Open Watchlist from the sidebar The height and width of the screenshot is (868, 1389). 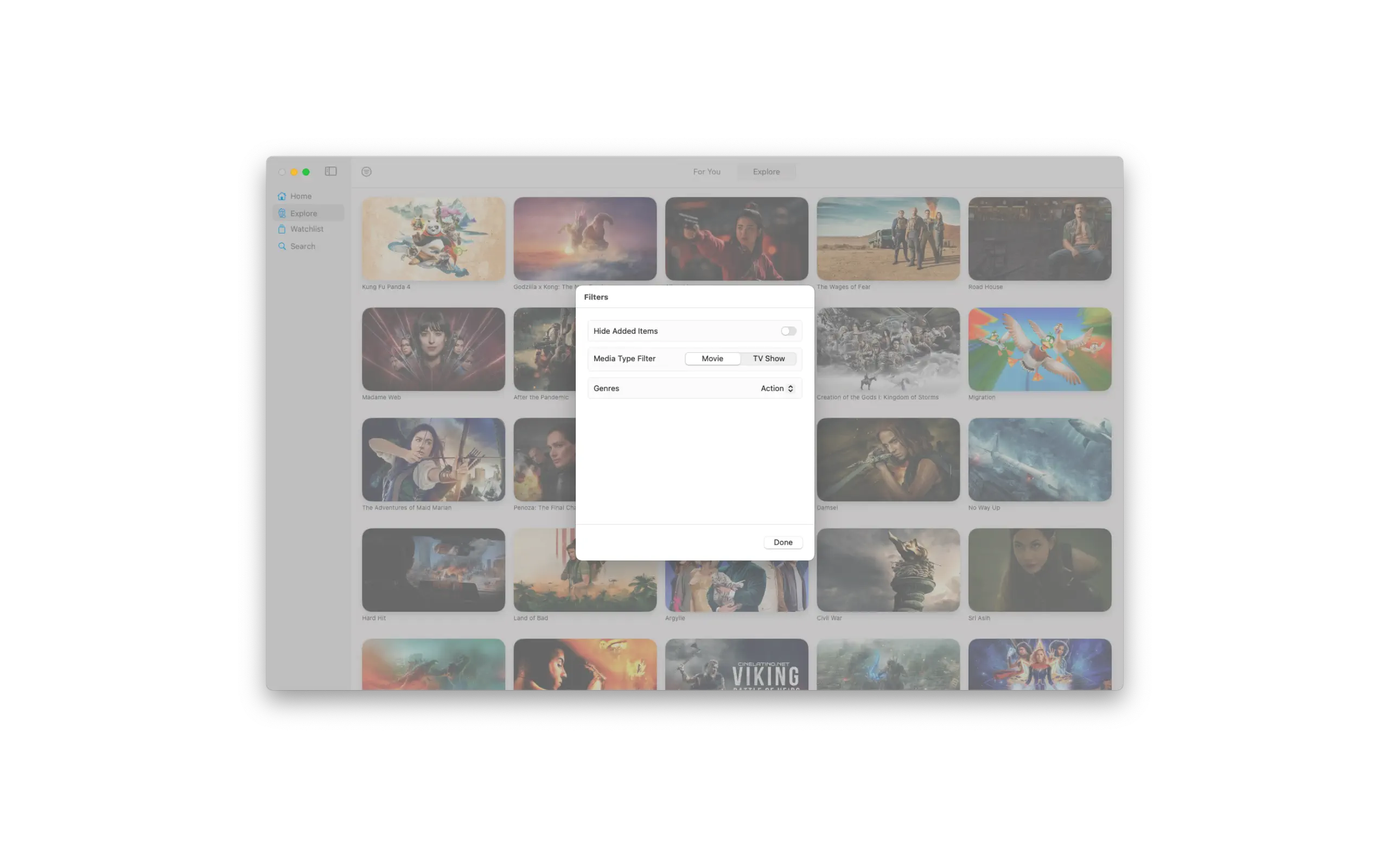(307, 229)
